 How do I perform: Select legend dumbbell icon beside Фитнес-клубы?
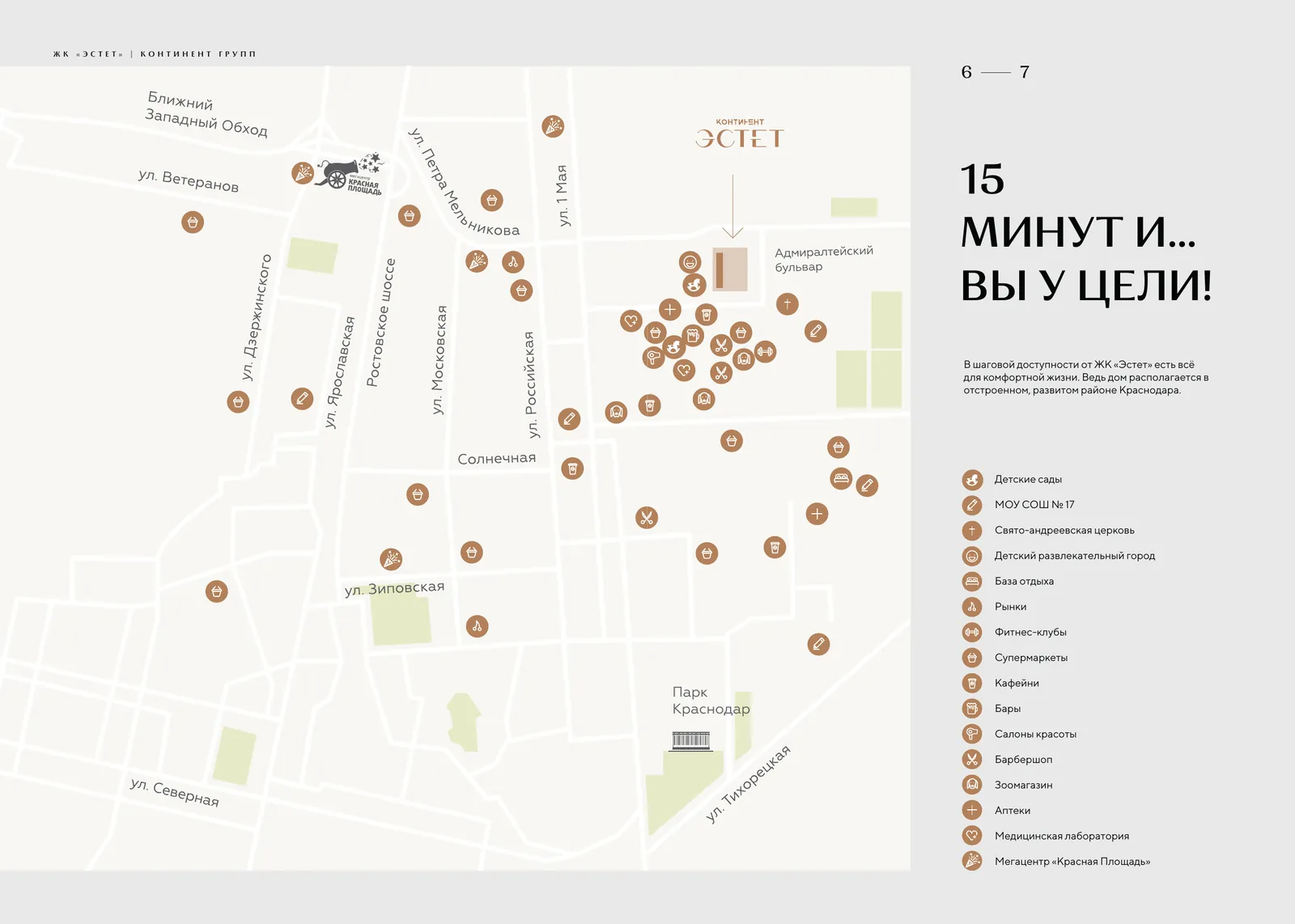point(972,633)
